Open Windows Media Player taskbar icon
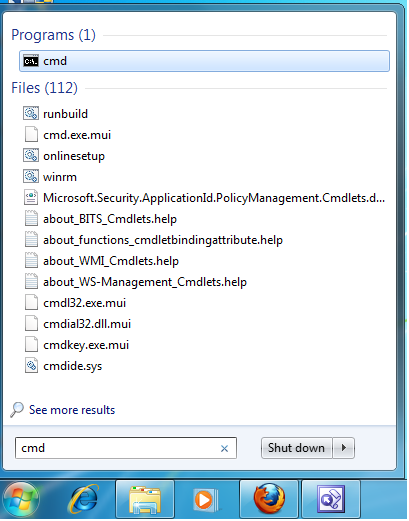The width and height of the screenshot is (409, 521). pos(207,499)
